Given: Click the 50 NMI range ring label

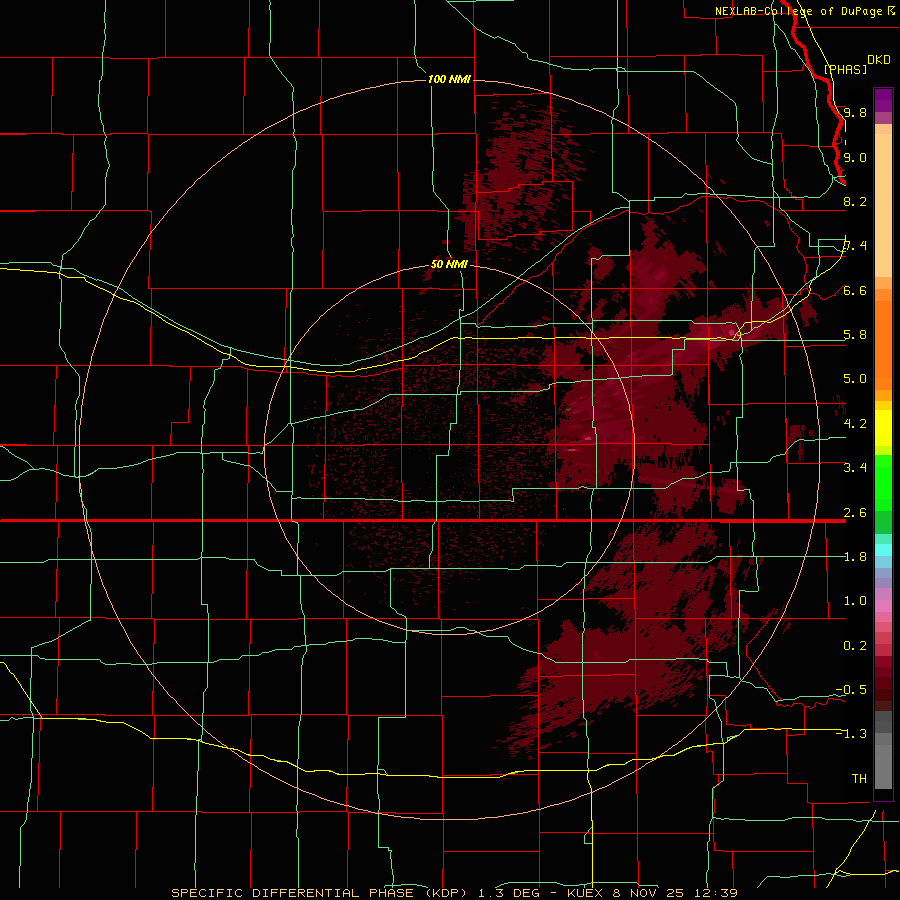Looking at the screenshot, I should coord(449,265).
